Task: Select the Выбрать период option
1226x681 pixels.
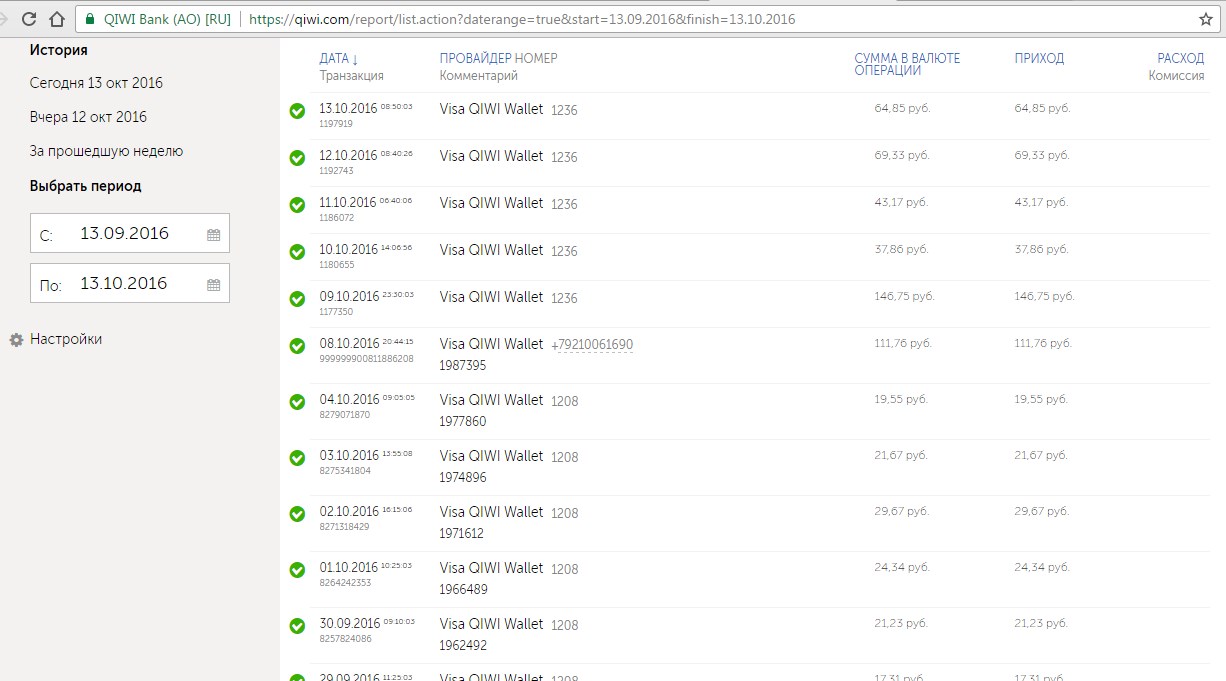Action: (85, 186)
